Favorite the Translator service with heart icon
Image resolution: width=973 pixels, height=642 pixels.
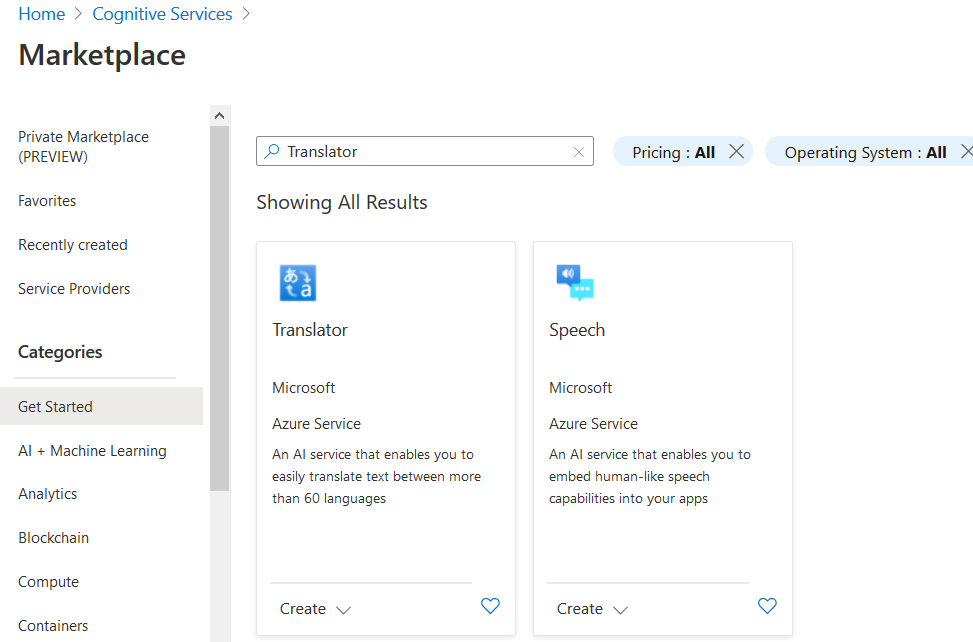click(490, 606)
